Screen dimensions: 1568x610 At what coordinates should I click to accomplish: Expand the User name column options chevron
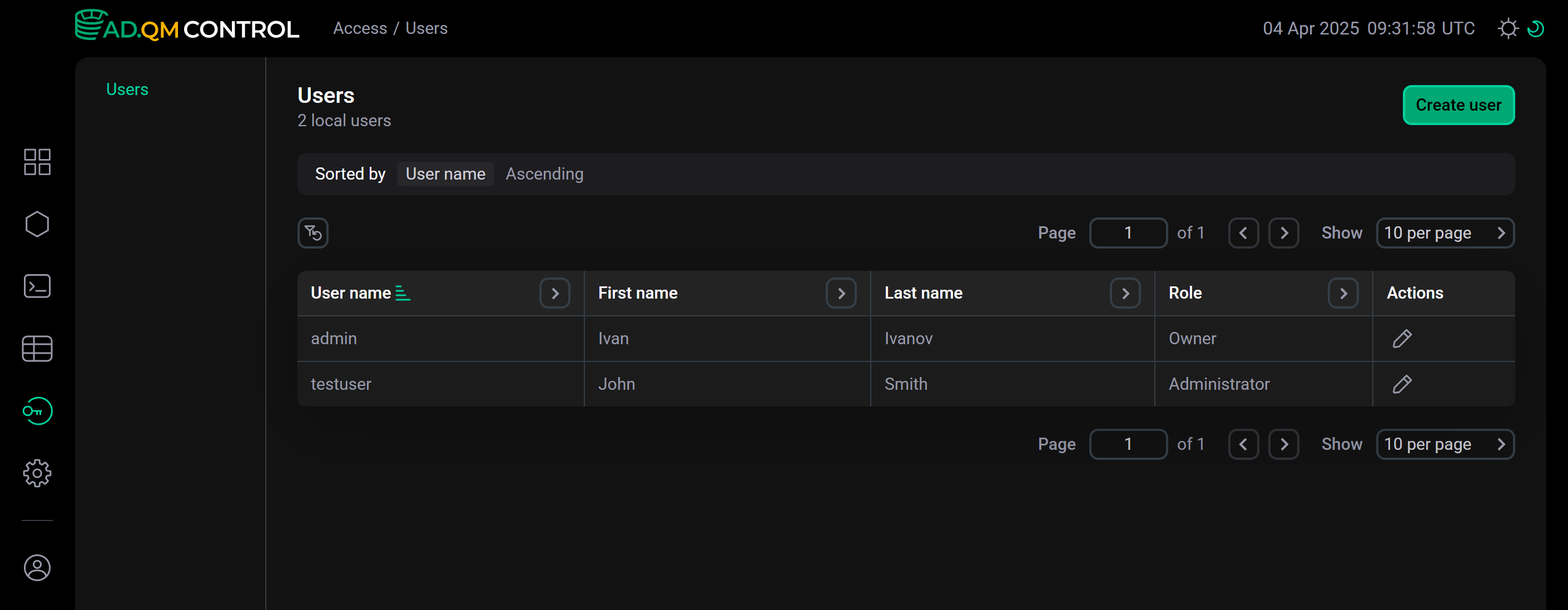point(554,293)
